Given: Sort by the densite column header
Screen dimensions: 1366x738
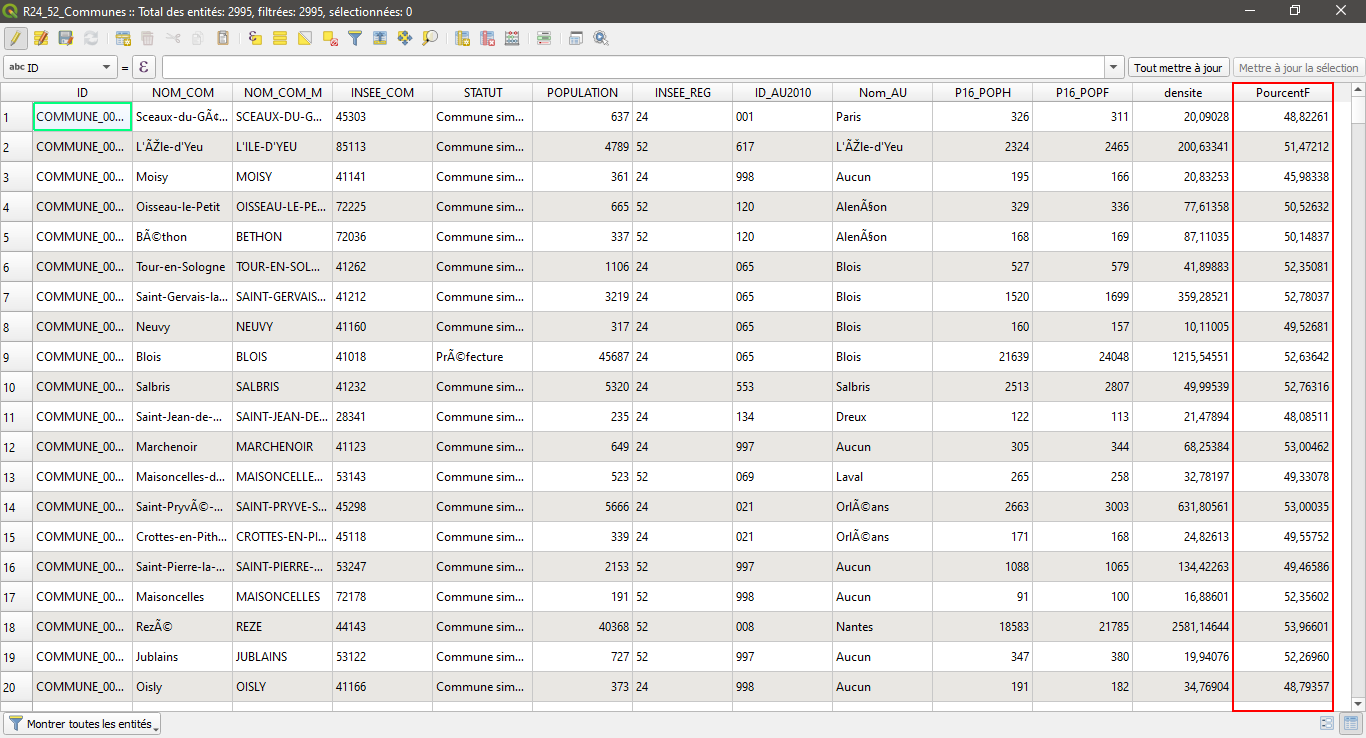Looking at the screenshot, I should (x=1182, y=92).
